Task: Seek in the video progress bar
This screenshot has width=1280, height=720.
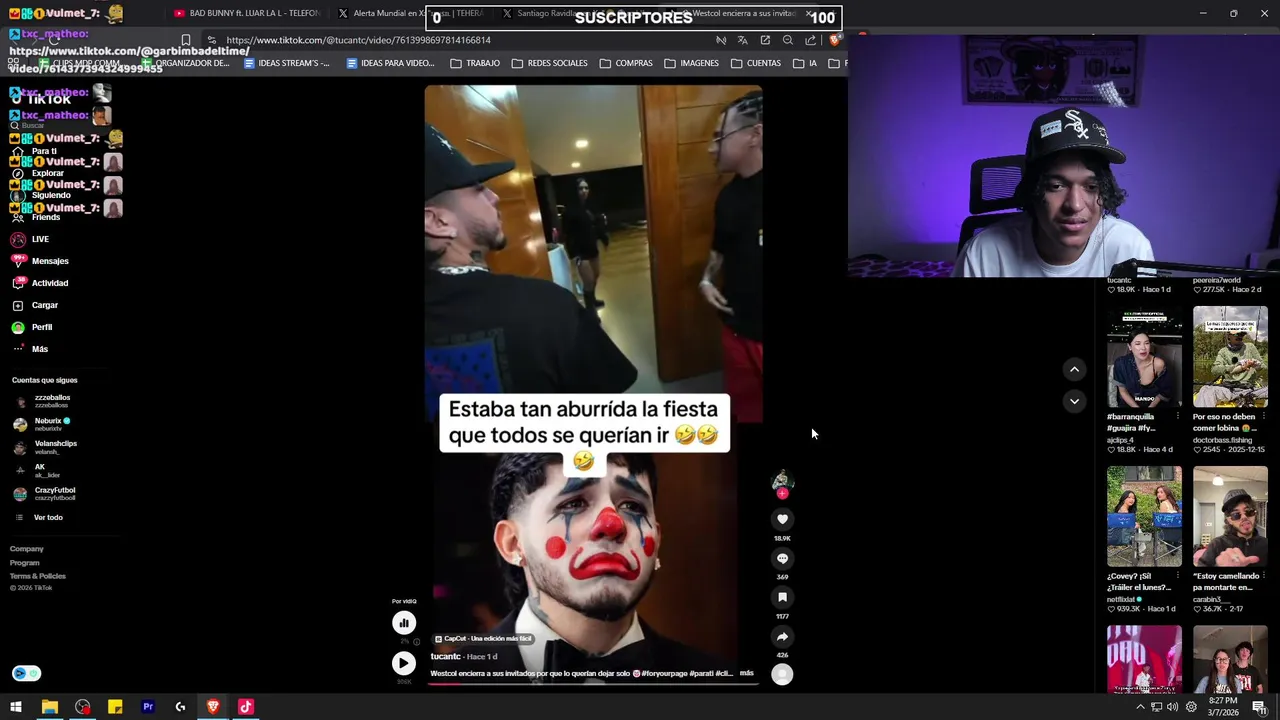Action: [x=594, y=683]
